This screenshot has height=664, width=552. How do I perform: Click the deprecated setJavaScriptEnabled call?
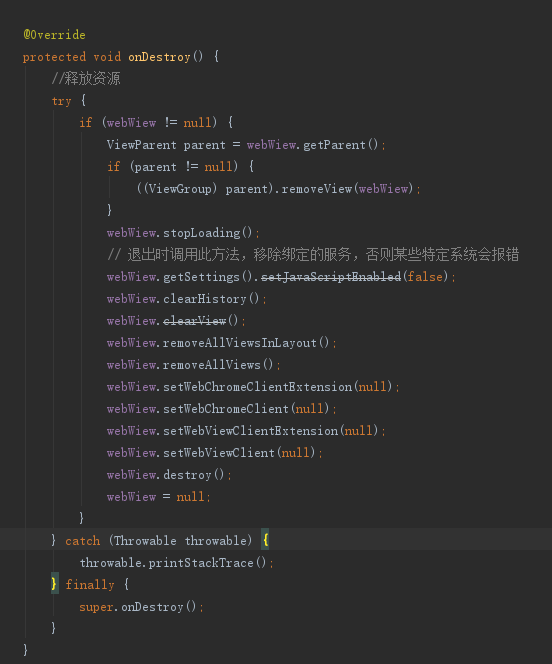coord(331,277)
